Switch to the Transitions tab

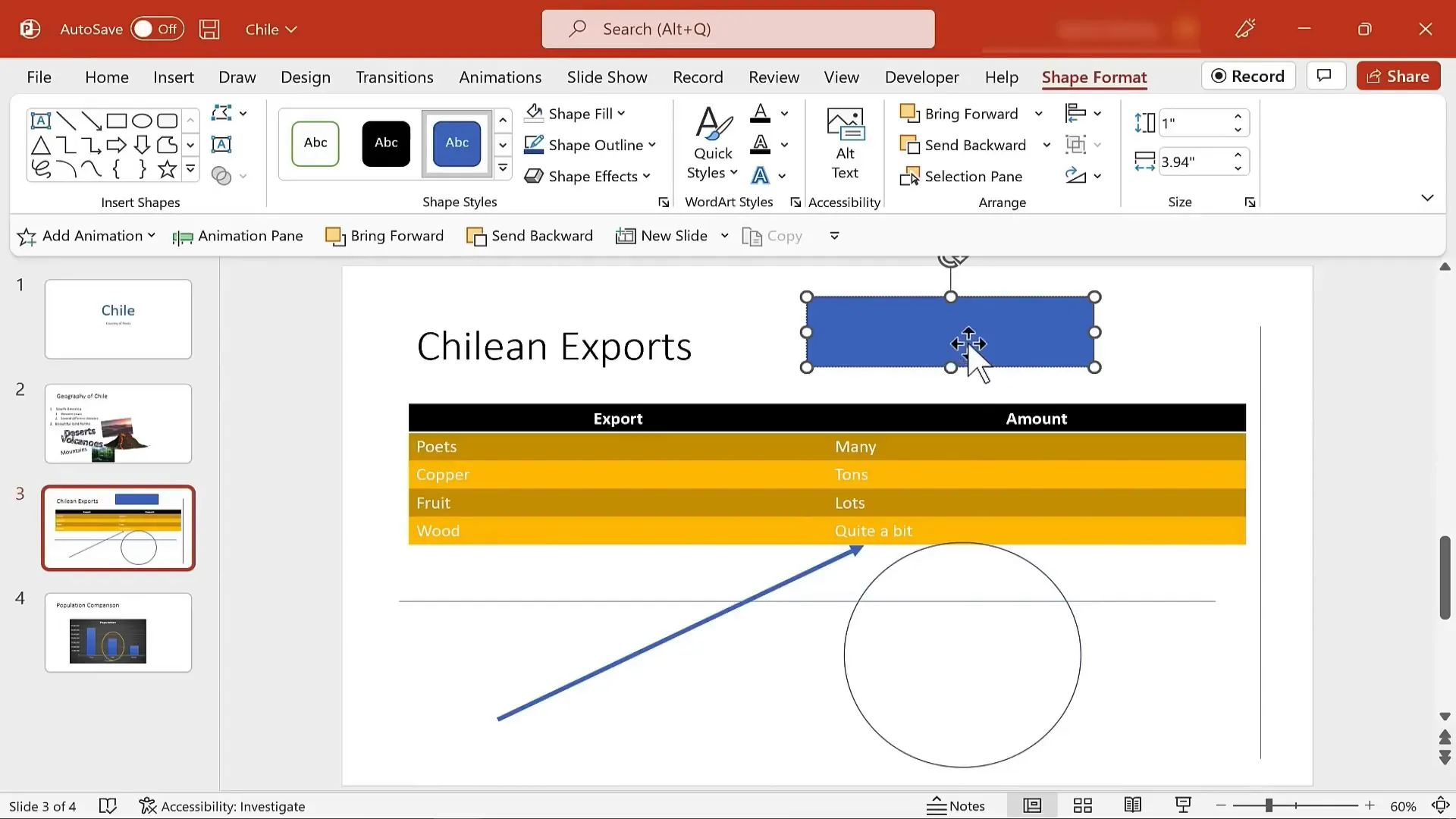pos(394,77)
